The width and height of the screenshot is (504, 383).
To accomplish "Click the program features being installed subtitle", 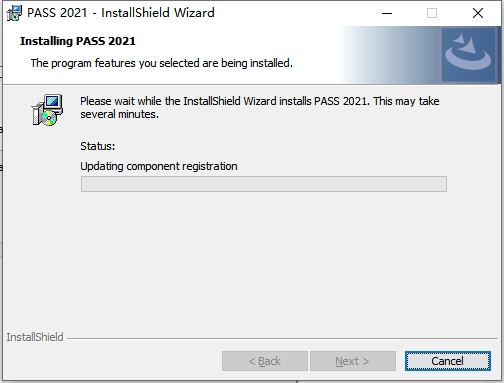I will (x=162, y=63).
